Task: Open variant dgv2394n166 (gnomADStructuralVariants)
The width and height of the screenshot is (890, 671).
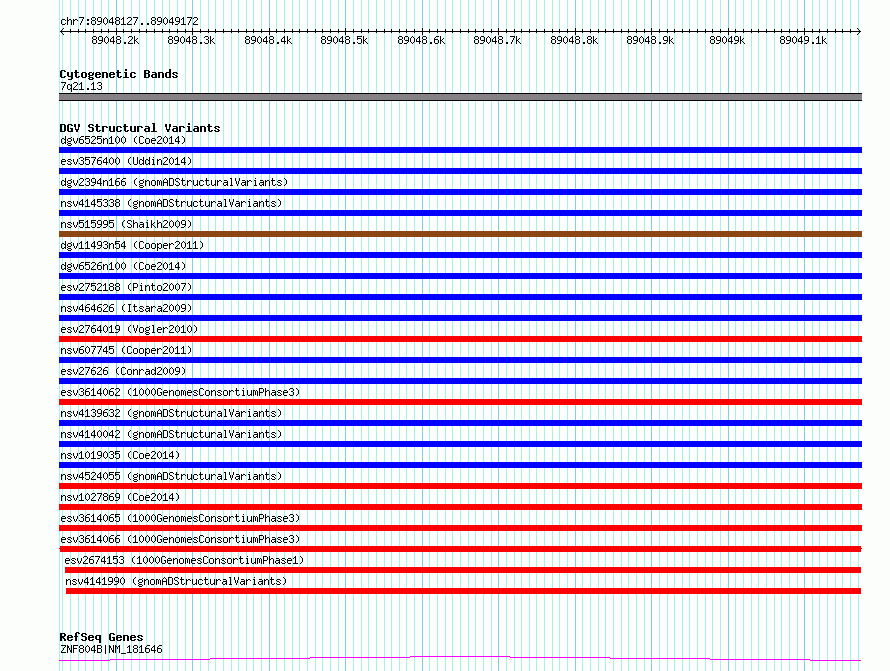Action: (x=174, y=182)
